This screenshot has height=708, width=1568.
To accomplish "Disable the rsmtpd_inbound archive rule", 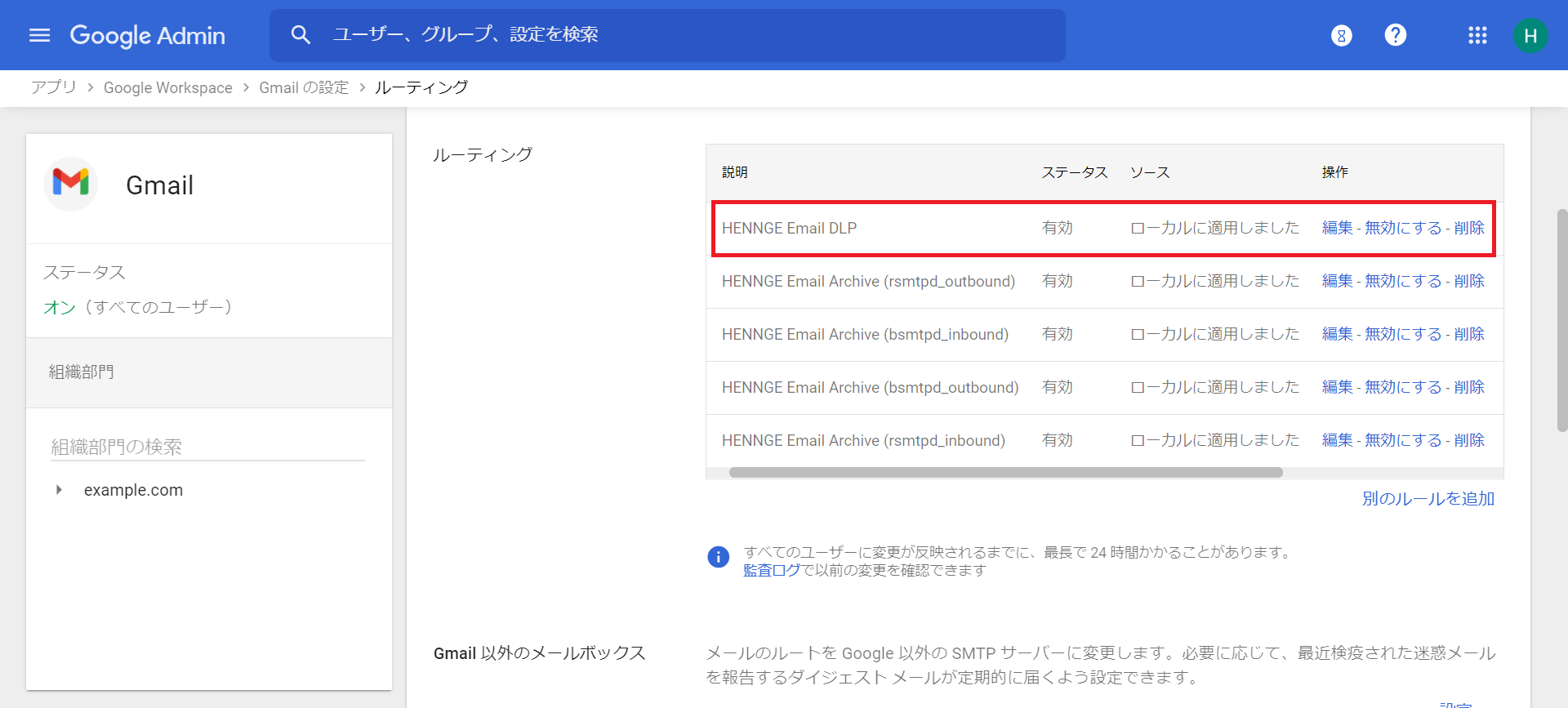I will (1403, 440).
